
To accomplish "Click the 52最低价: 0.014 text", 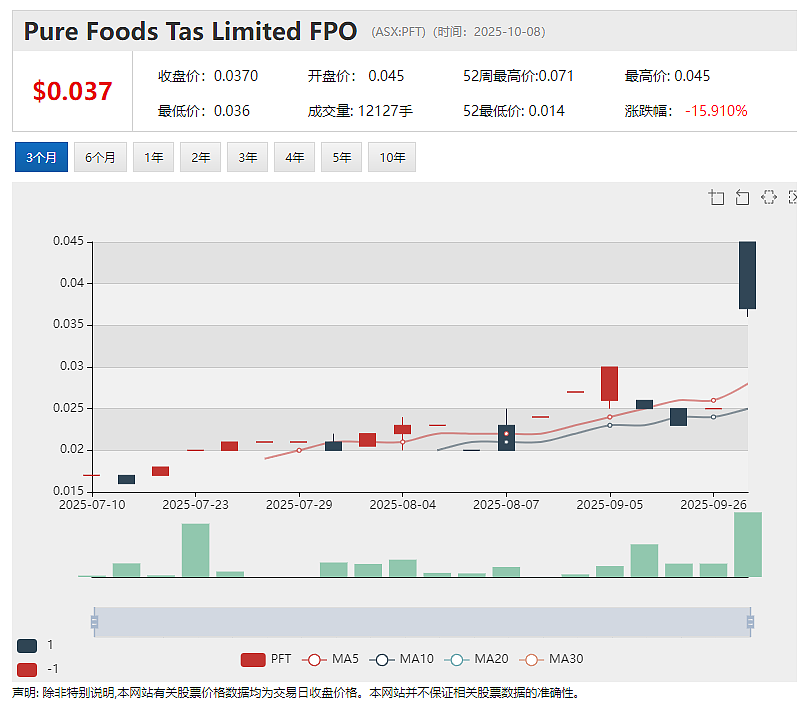I will point(513,111).
